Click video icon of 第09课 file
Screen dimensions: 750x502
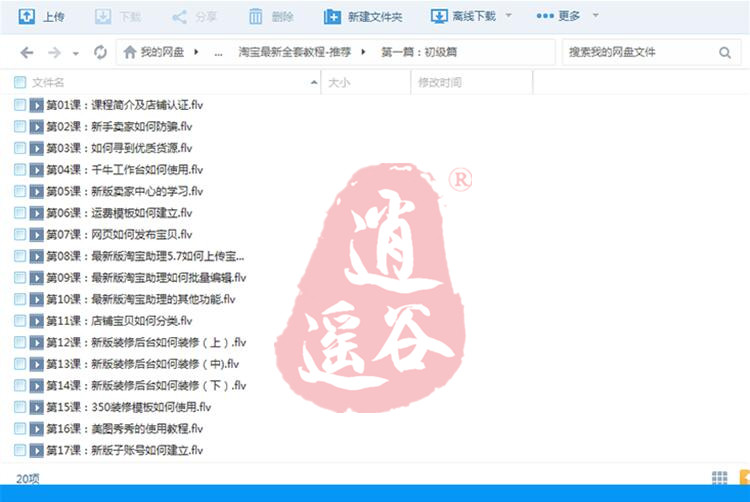tap(36, 278)
